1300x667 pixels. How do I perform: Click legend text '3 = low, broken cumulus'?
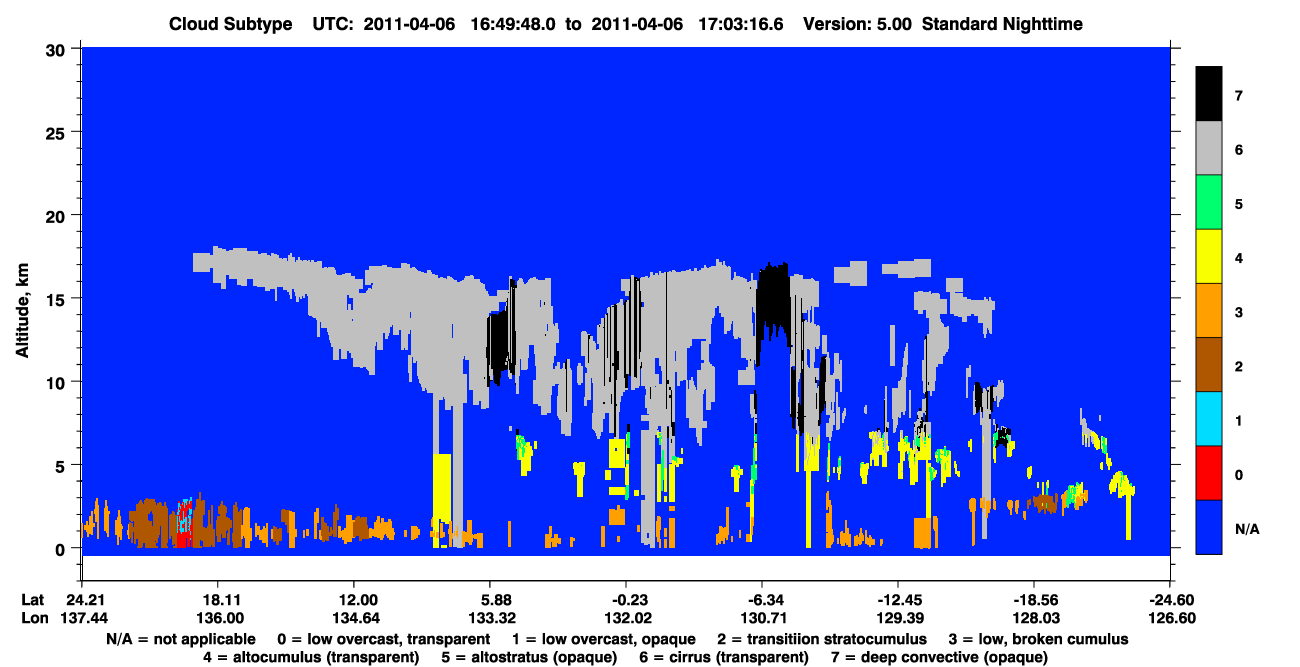coord(1040,639)
